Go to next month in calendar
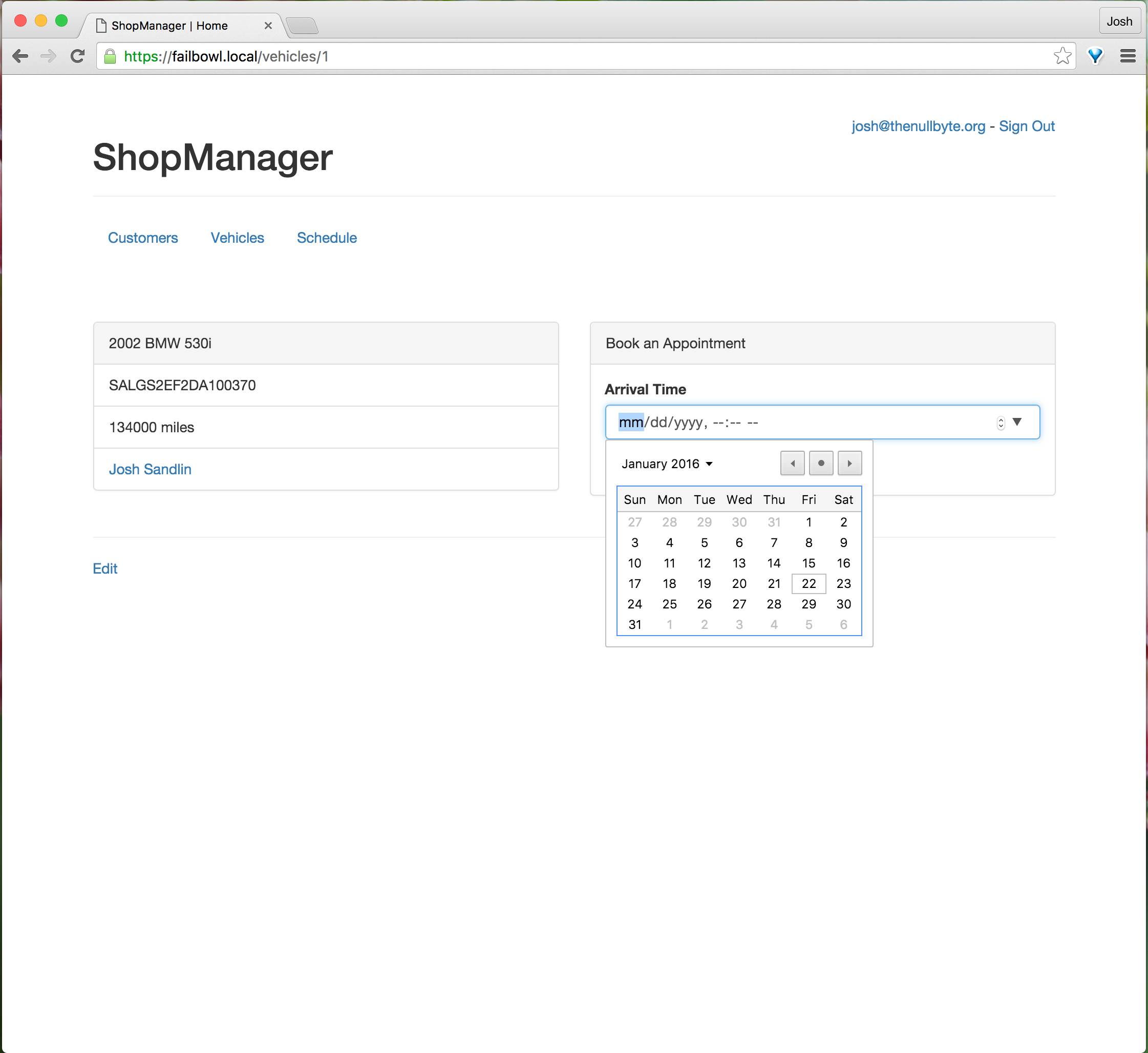The width and height of the screenshot is (1148, 1053). coord(849,464)
